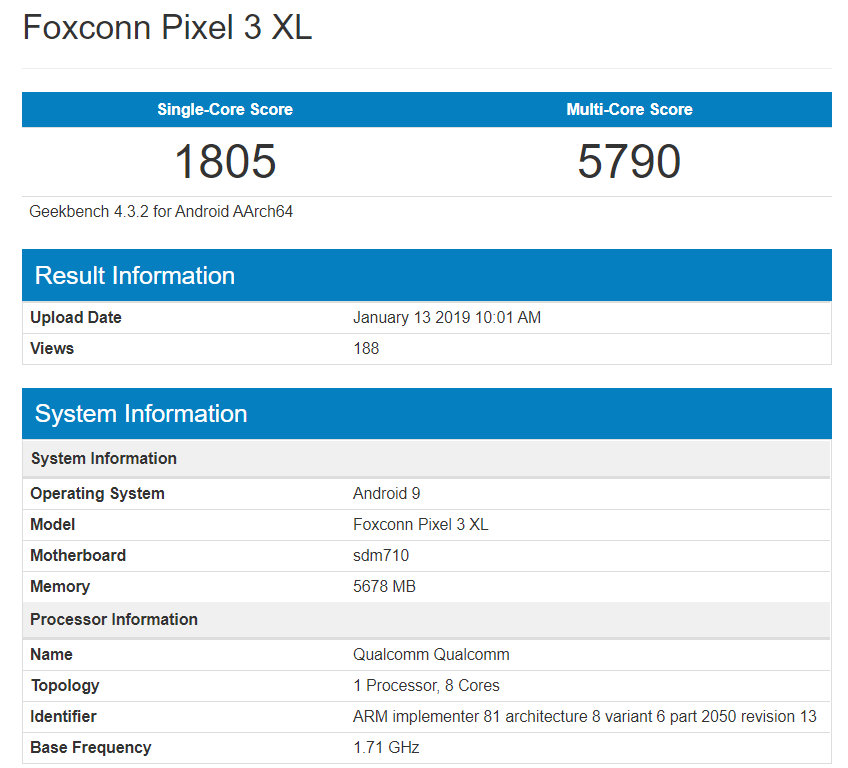
Task: Click the motherboard value 'sdm710'
Action: pyautogui.click(x=381, y=555)
